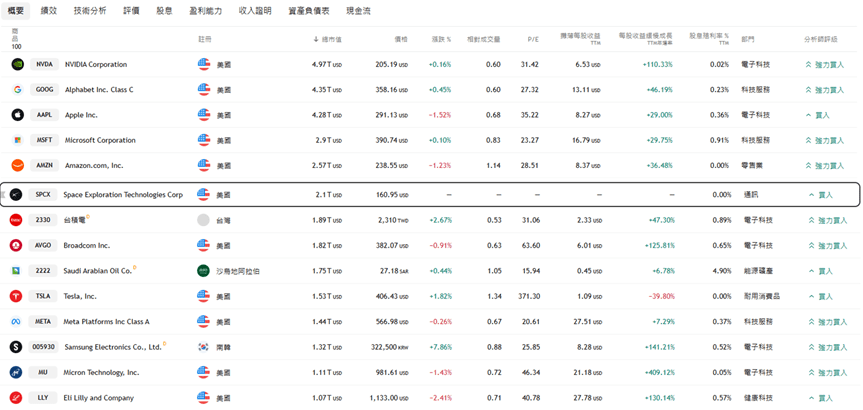Click the Broadcom logo icon

(16, 245)
